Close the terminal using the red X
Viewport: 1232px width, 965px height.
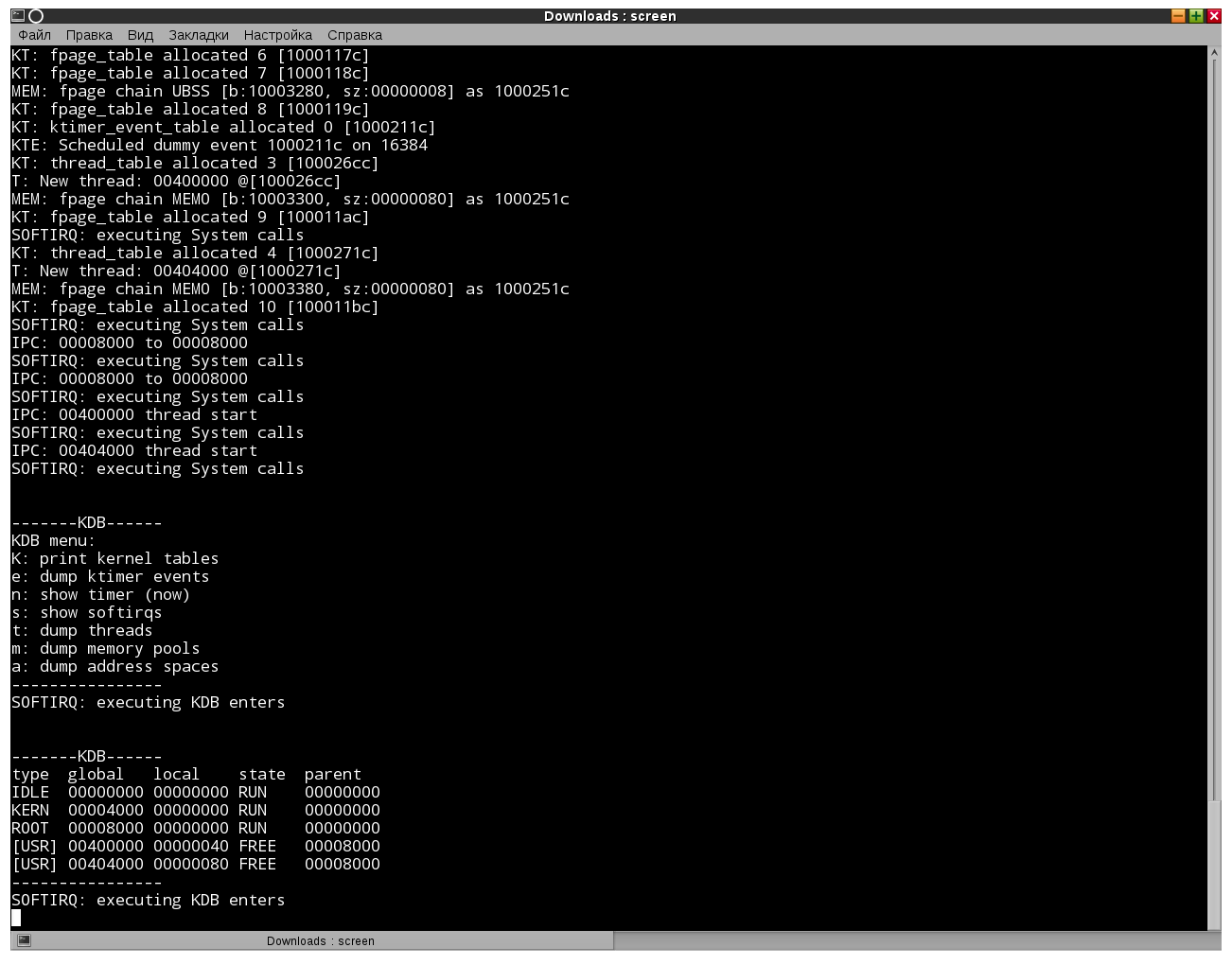pyautogui.click(x=1214, y=15)
